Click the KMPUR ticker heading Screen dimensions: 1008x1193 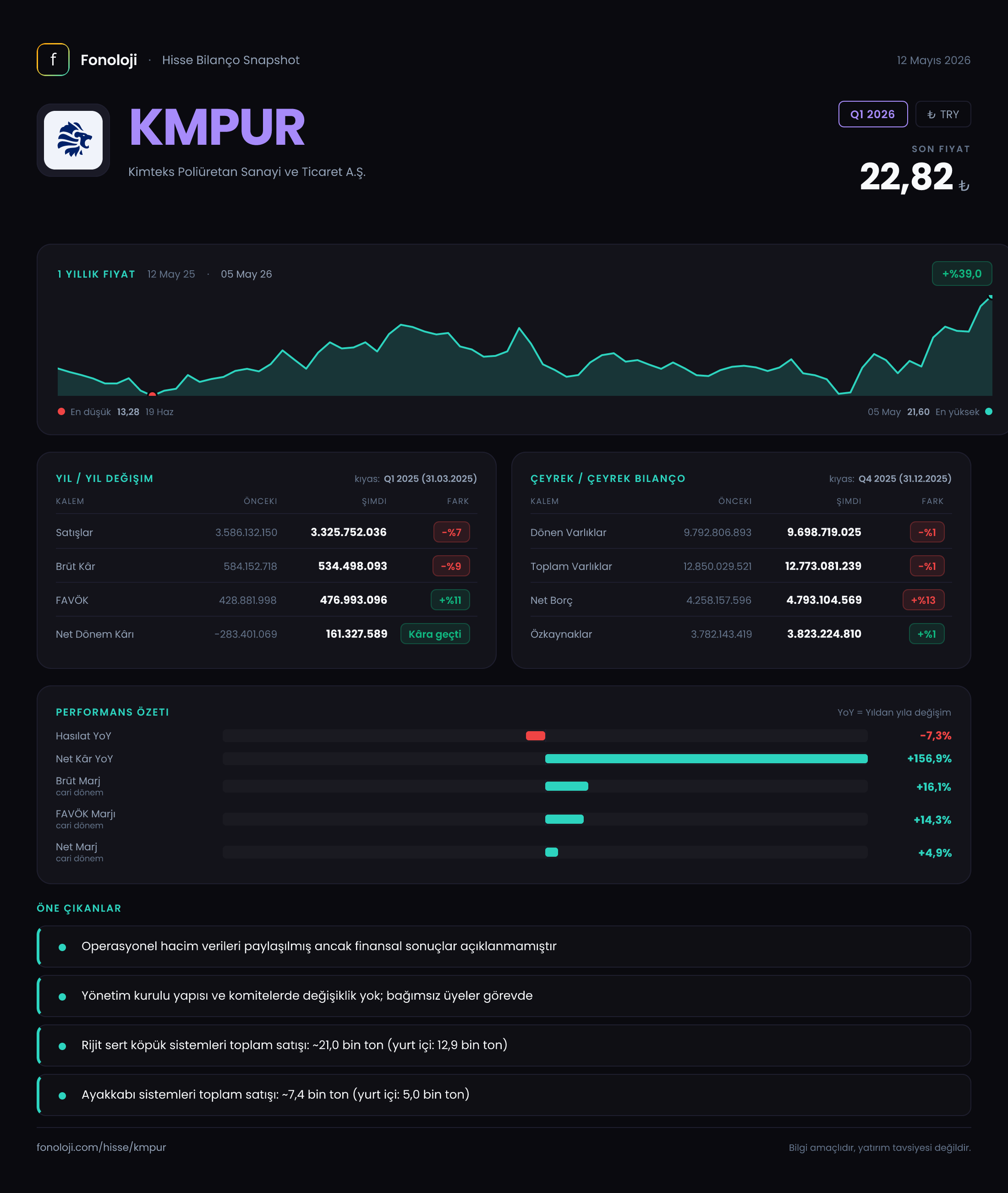pos(217,127)
